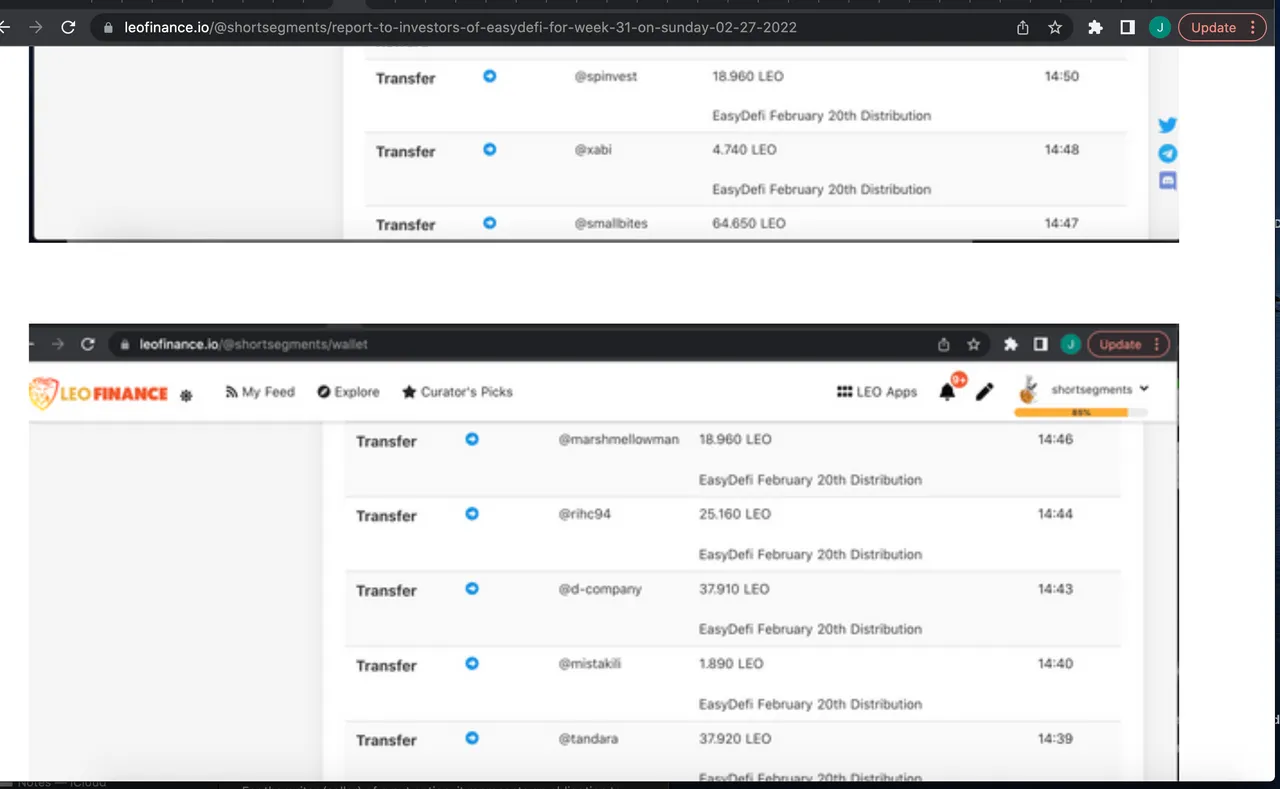This screenshot has width=1280, height=789.
Task: Open the extensions puzzle icon in the top browser
Action: (1095, 28)
